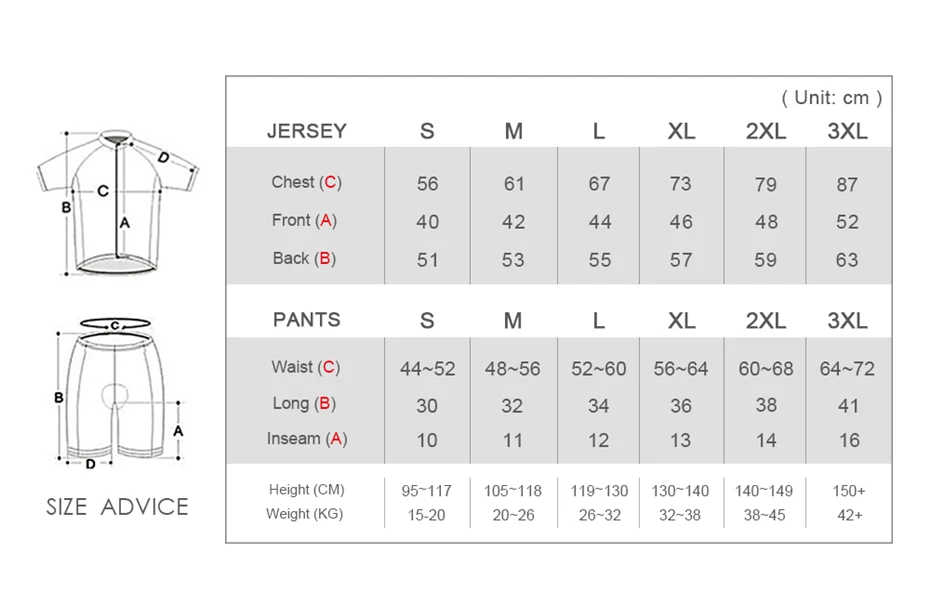Click the Height (CM) row label

click(306, 490)
